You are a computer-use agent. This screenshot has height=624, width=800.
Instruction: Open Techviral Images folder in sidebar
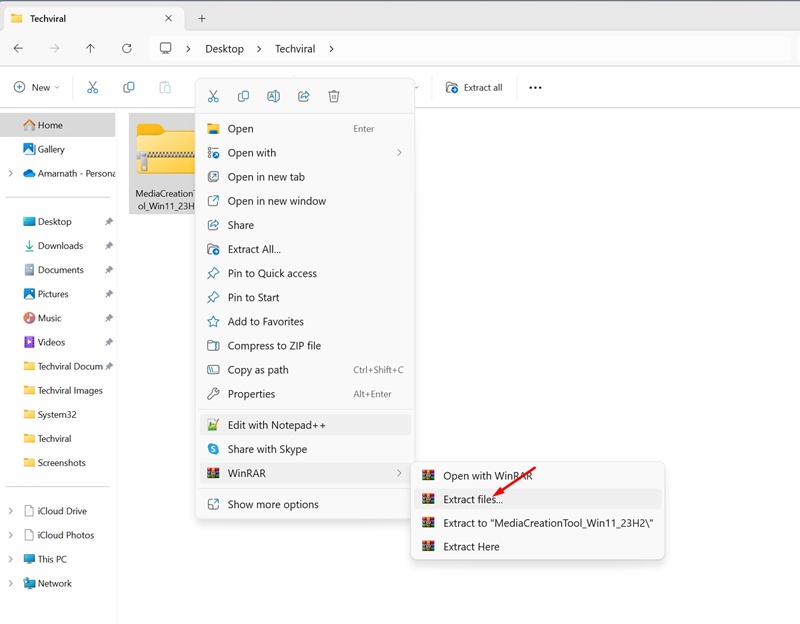(58, 390)
